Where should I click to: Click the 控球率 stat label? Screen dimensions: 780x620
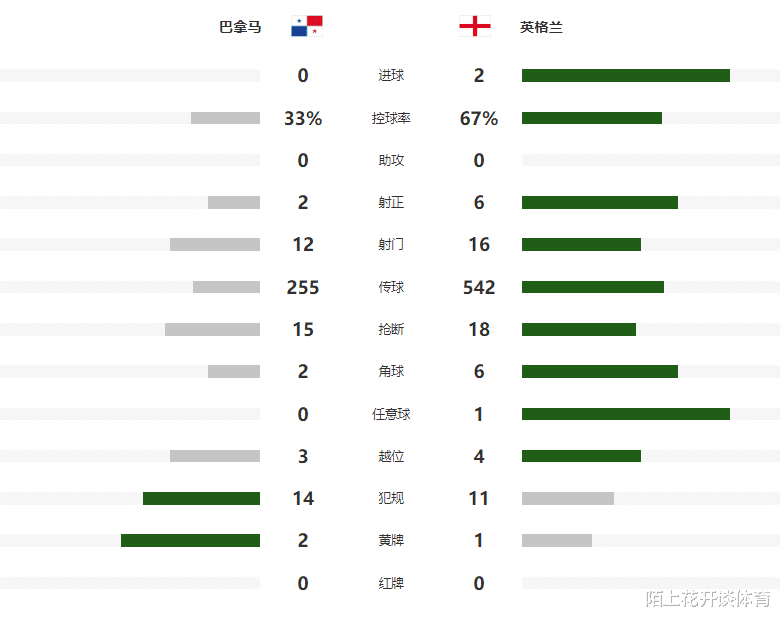tap(391, 118)
